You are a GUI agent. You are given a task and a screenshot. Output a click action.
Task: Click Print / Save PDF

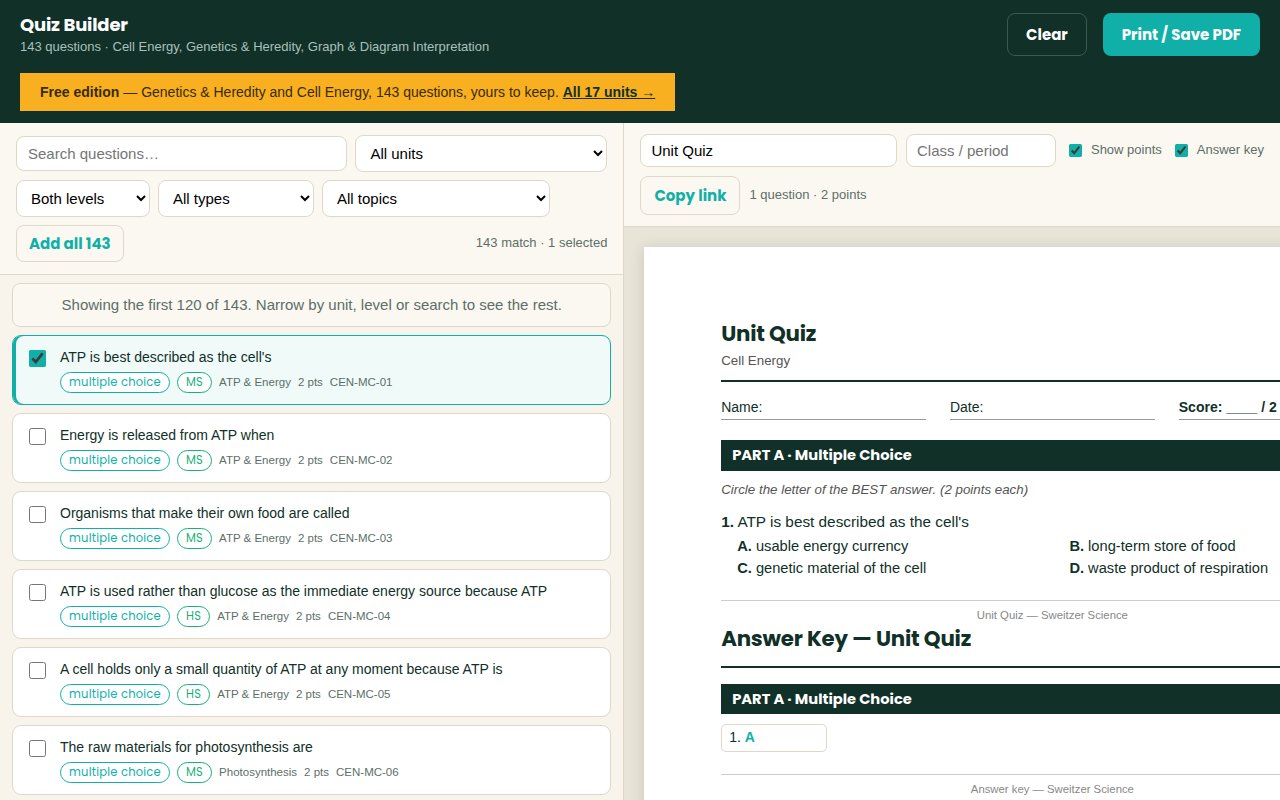[1181, 34]
